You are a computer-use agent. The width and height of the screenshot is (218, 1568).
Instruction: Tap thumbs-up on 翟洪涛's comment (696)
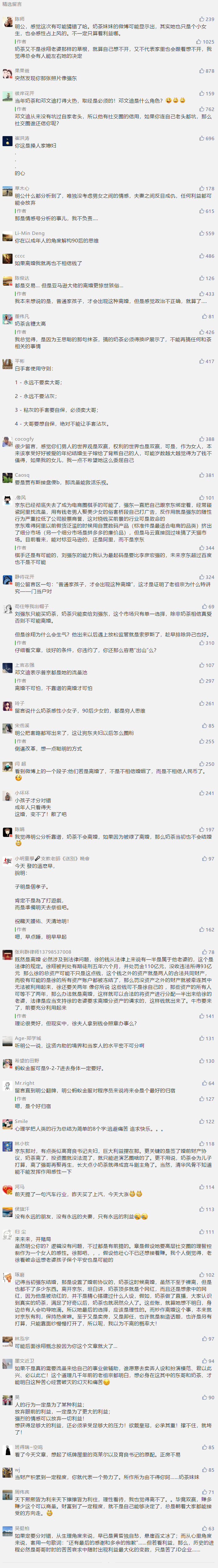[x=206, y=138]
